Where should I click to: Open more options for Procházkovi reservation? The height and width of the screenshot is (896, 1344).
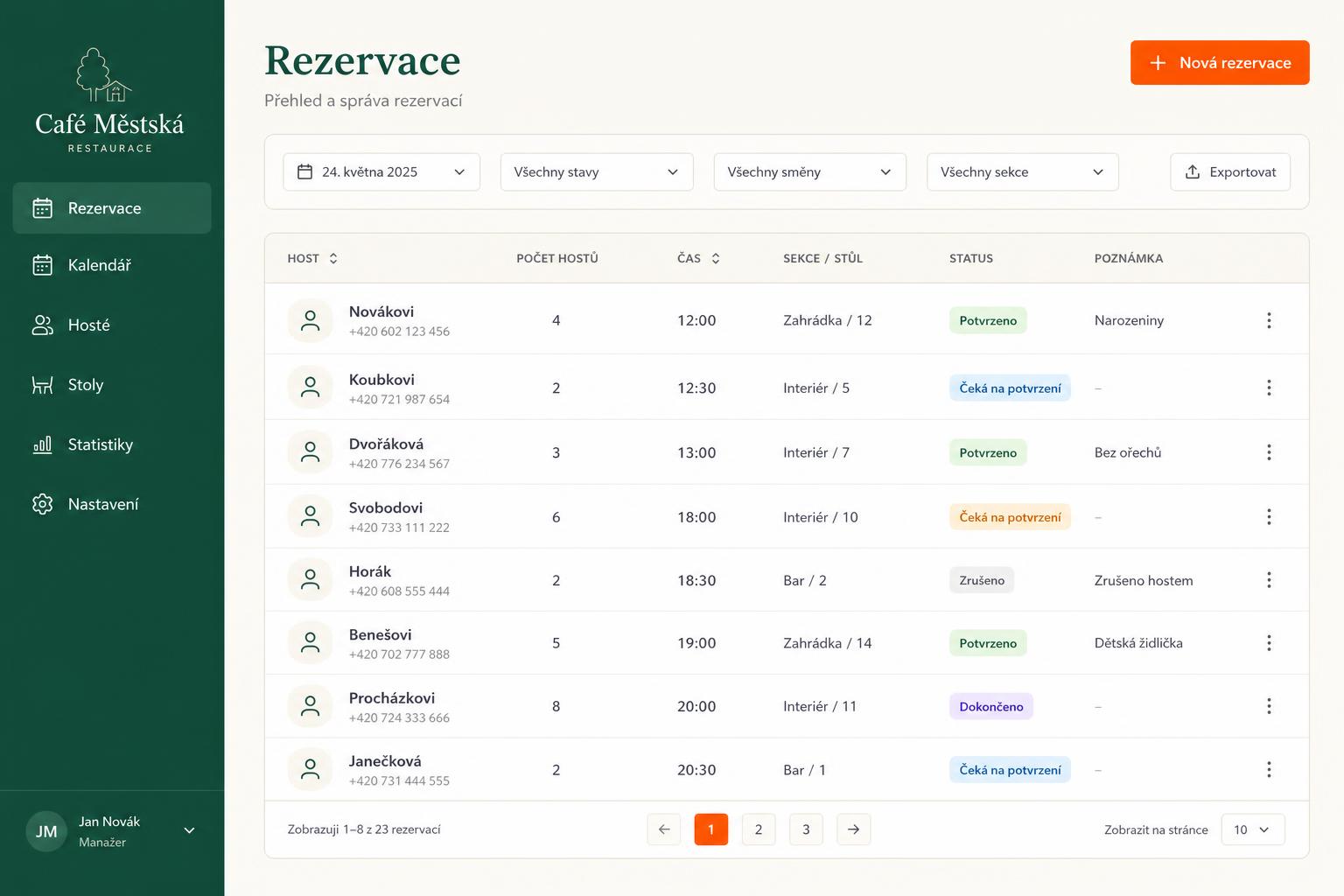click(1269, 706)
